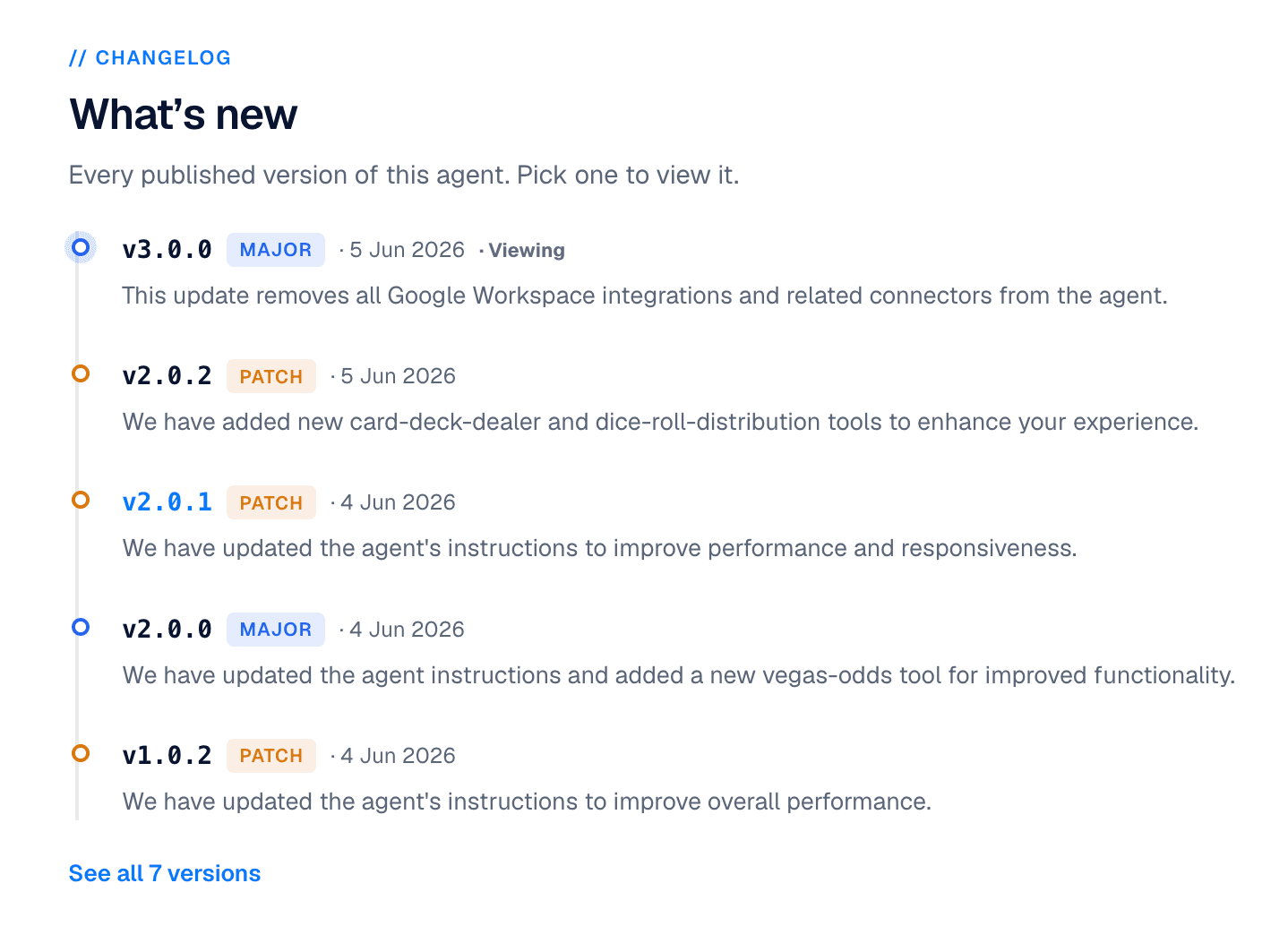Click the MAJOR badge next to v2.0.0
The height and width of the screenshot is (926, 1288).
[276, 630]
